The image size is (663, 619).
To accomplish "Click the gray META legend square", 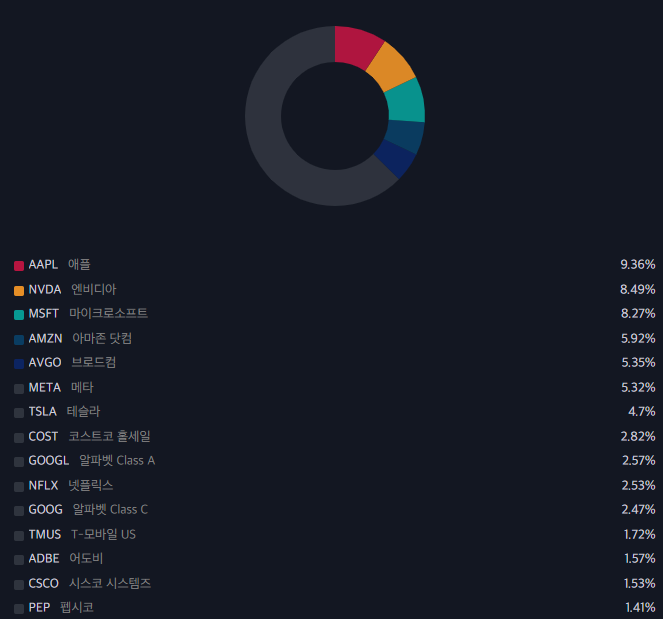I will 19,389.
